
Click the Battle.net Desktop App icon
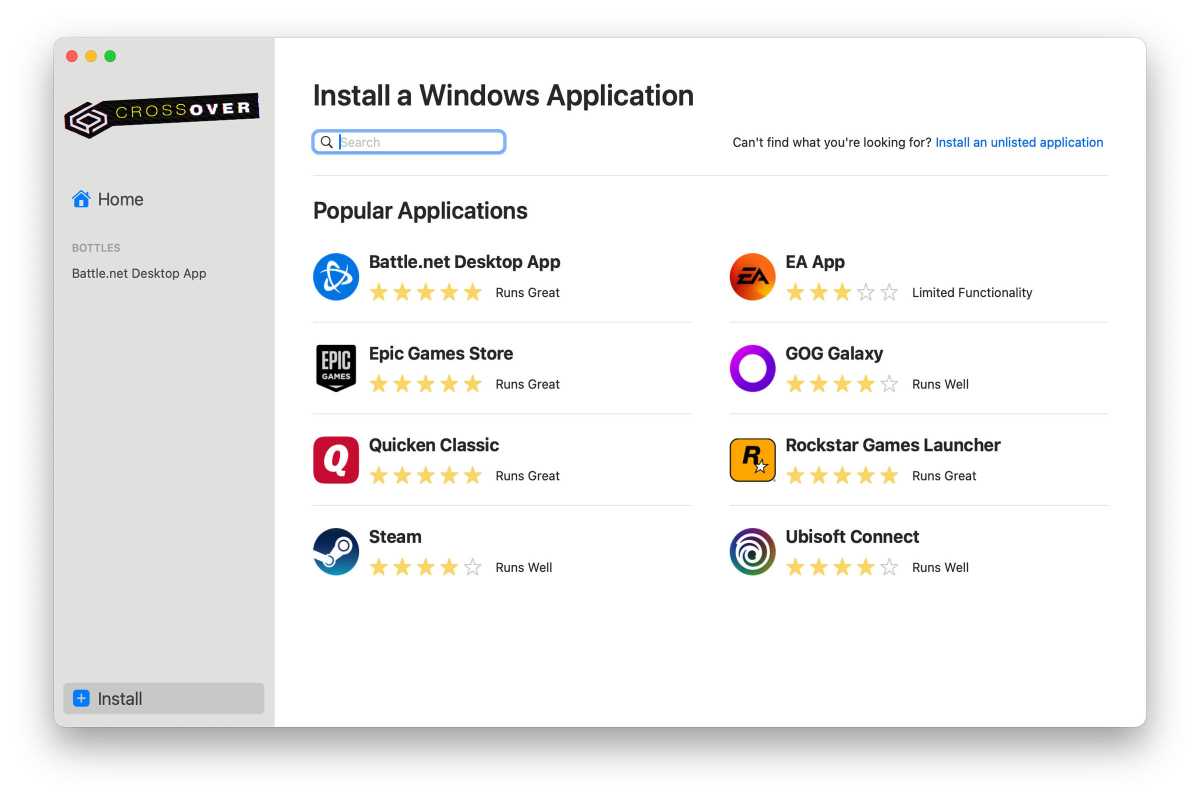[336, 277]
